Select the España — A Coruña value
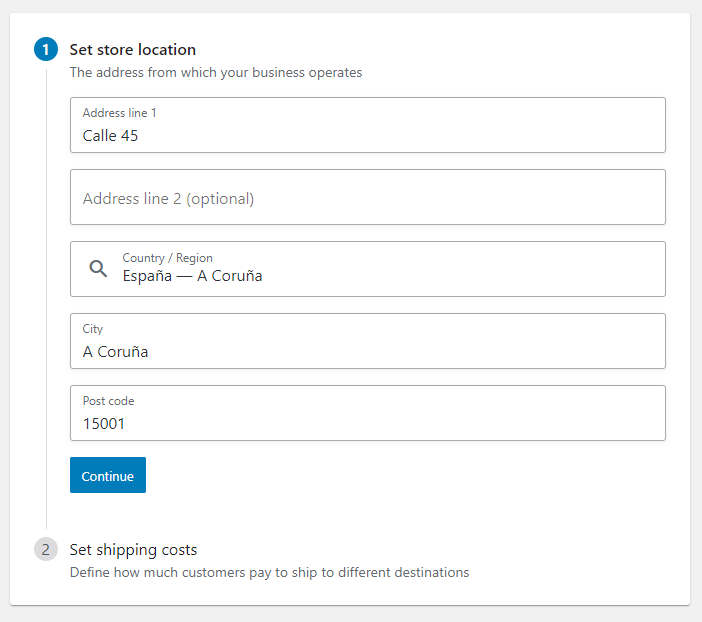Screen dimensions: 702x622 click(x=193, y=276)
